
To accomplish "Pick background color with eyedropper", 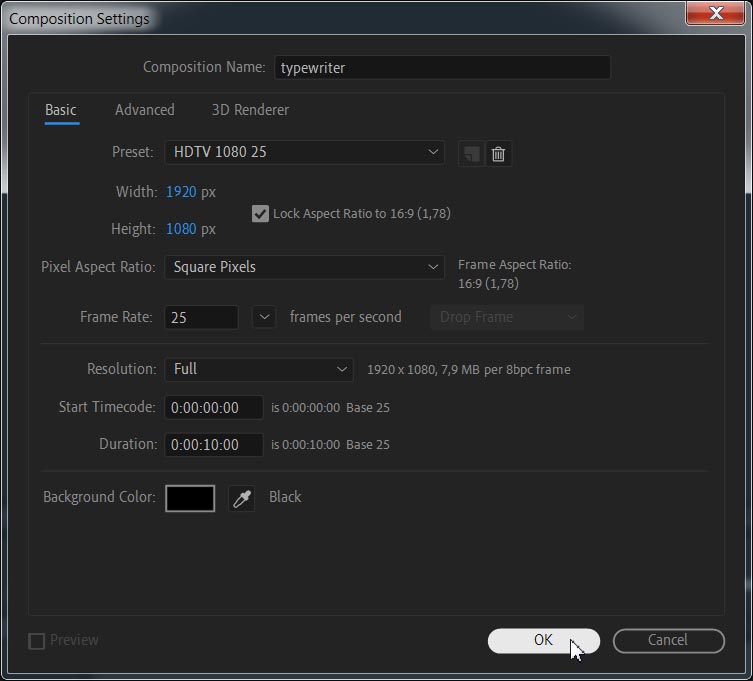I will pyautogui.click(x=242, y=499).
